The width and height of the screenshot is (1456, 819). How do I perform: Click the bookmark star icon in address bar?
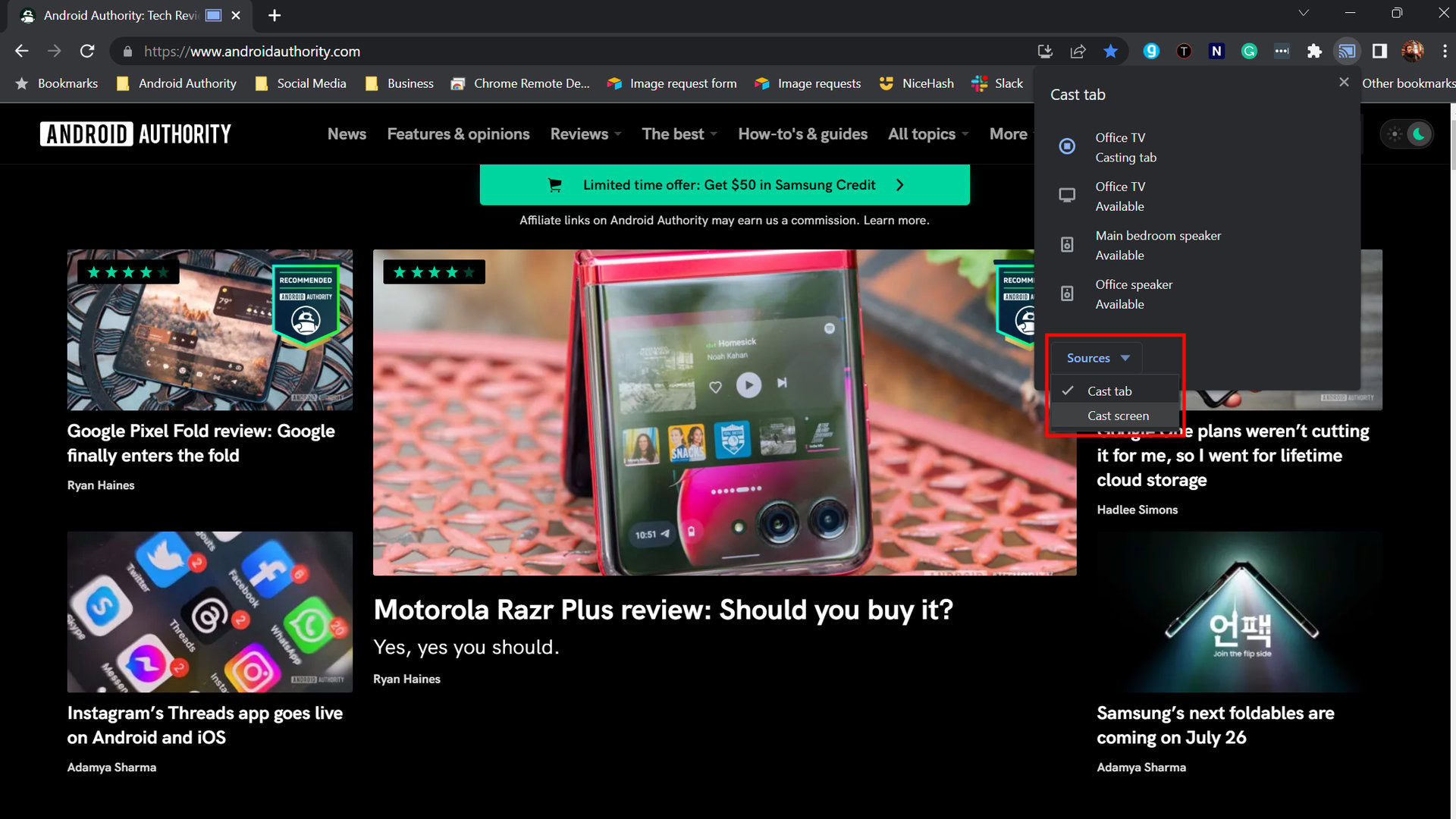(x=1110, y=52)
